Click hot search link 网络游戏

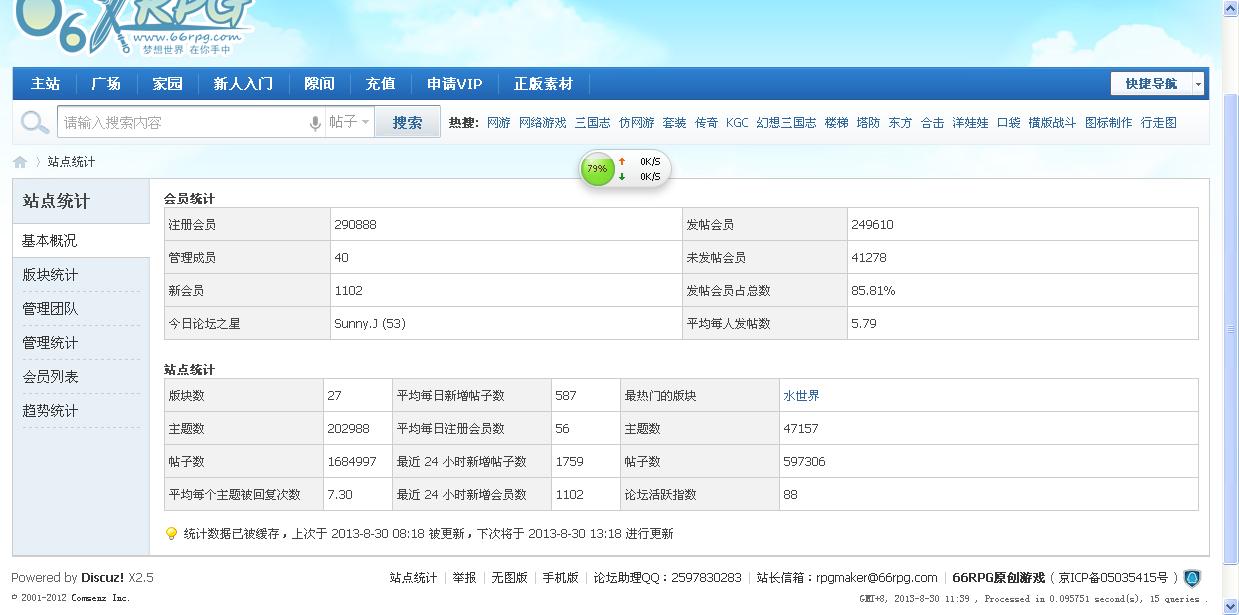pos(543,123)
